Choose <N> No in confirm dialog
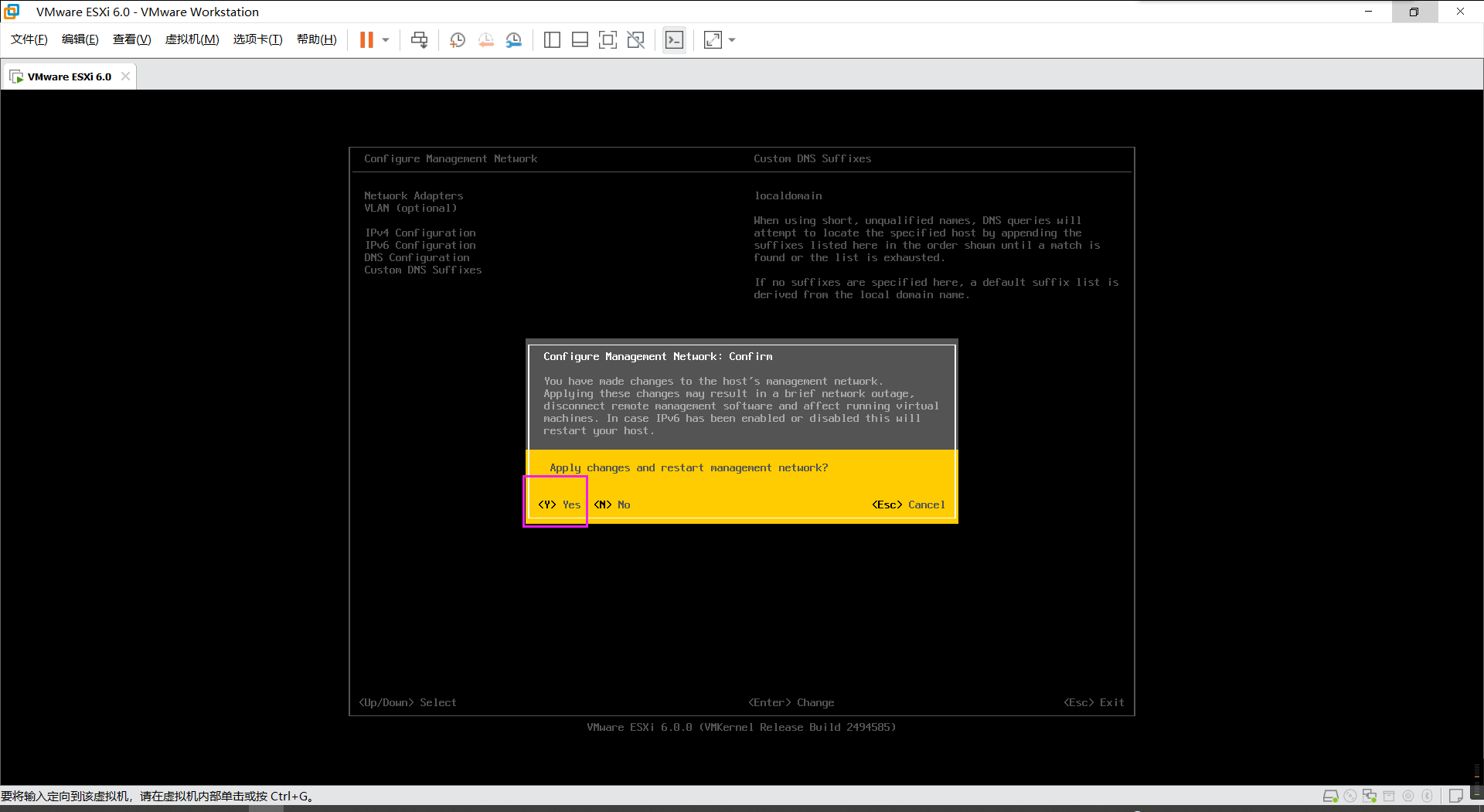The height and width of the screenshot is (812, 1484). (612, 505)
